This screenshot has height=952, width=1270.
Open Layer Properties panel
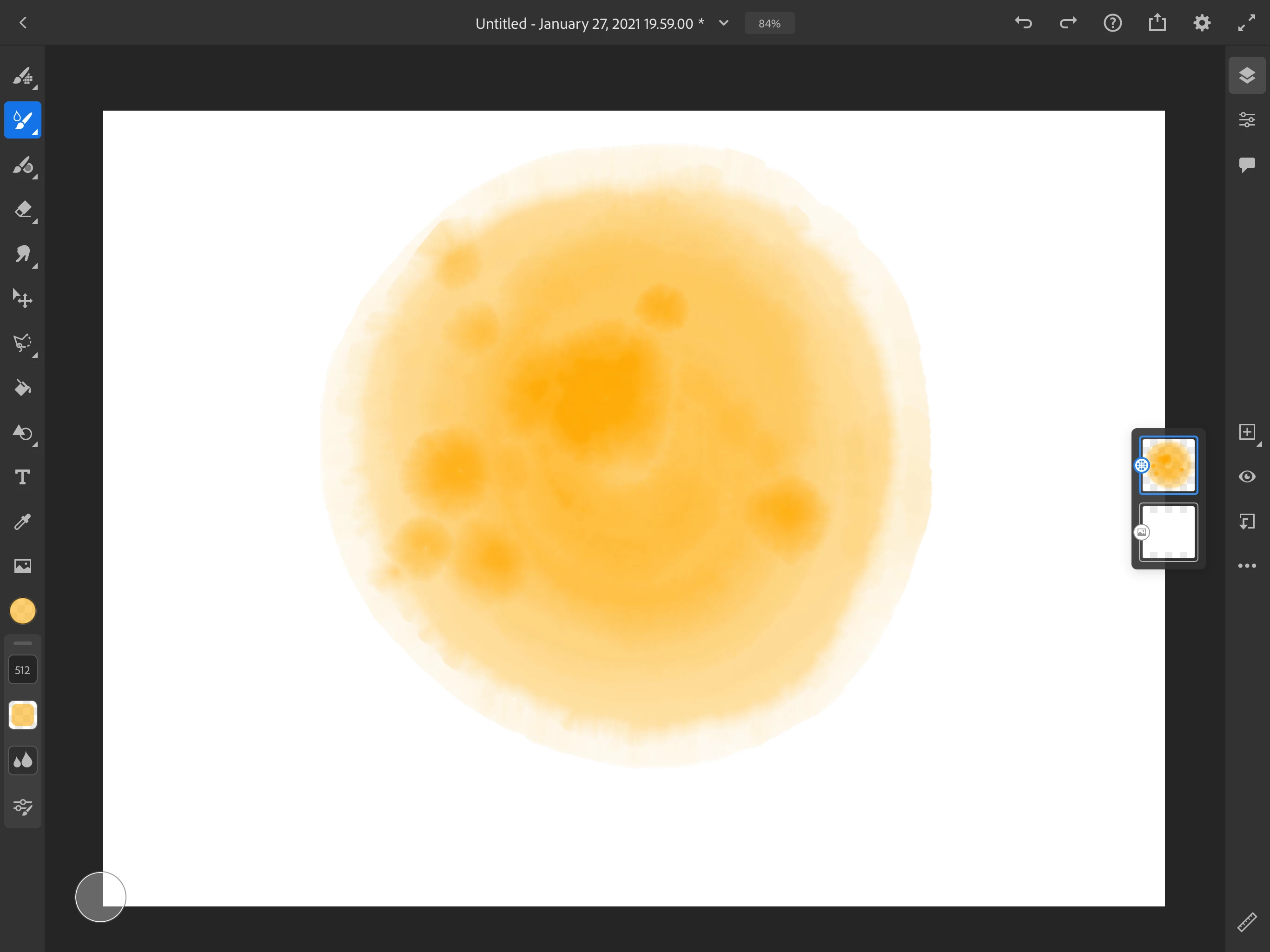pyautogui.click(x=1246, y=119)
